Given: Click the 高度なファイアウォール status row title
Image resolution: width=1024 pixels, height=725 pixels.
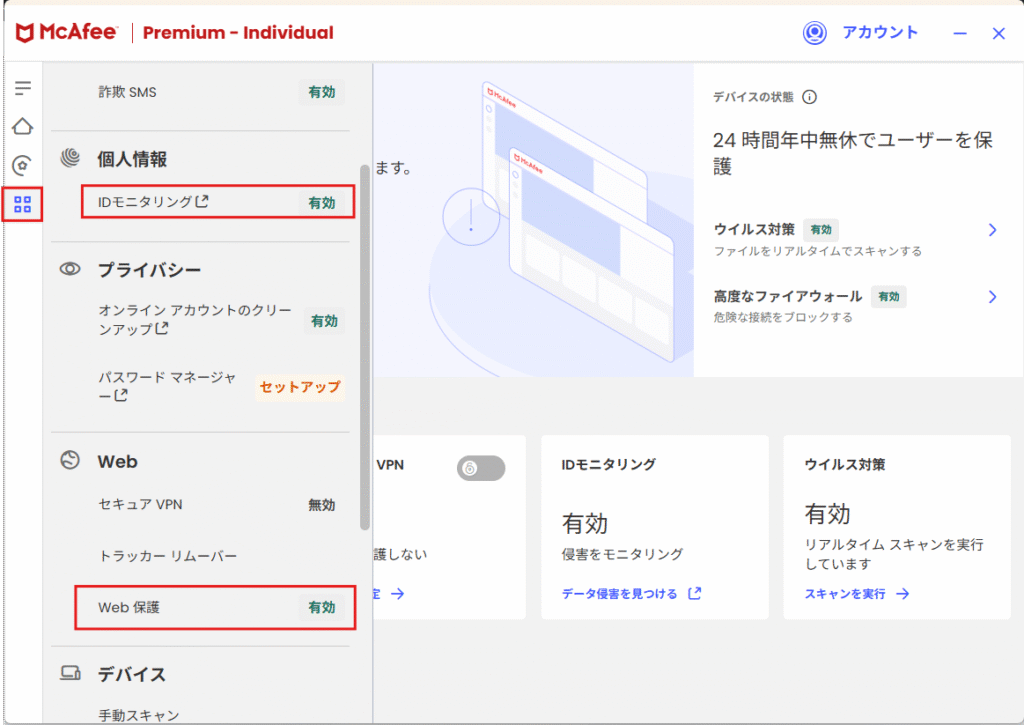Looking at the screenshot, I should pyautogui.click(x=788, y=297).
